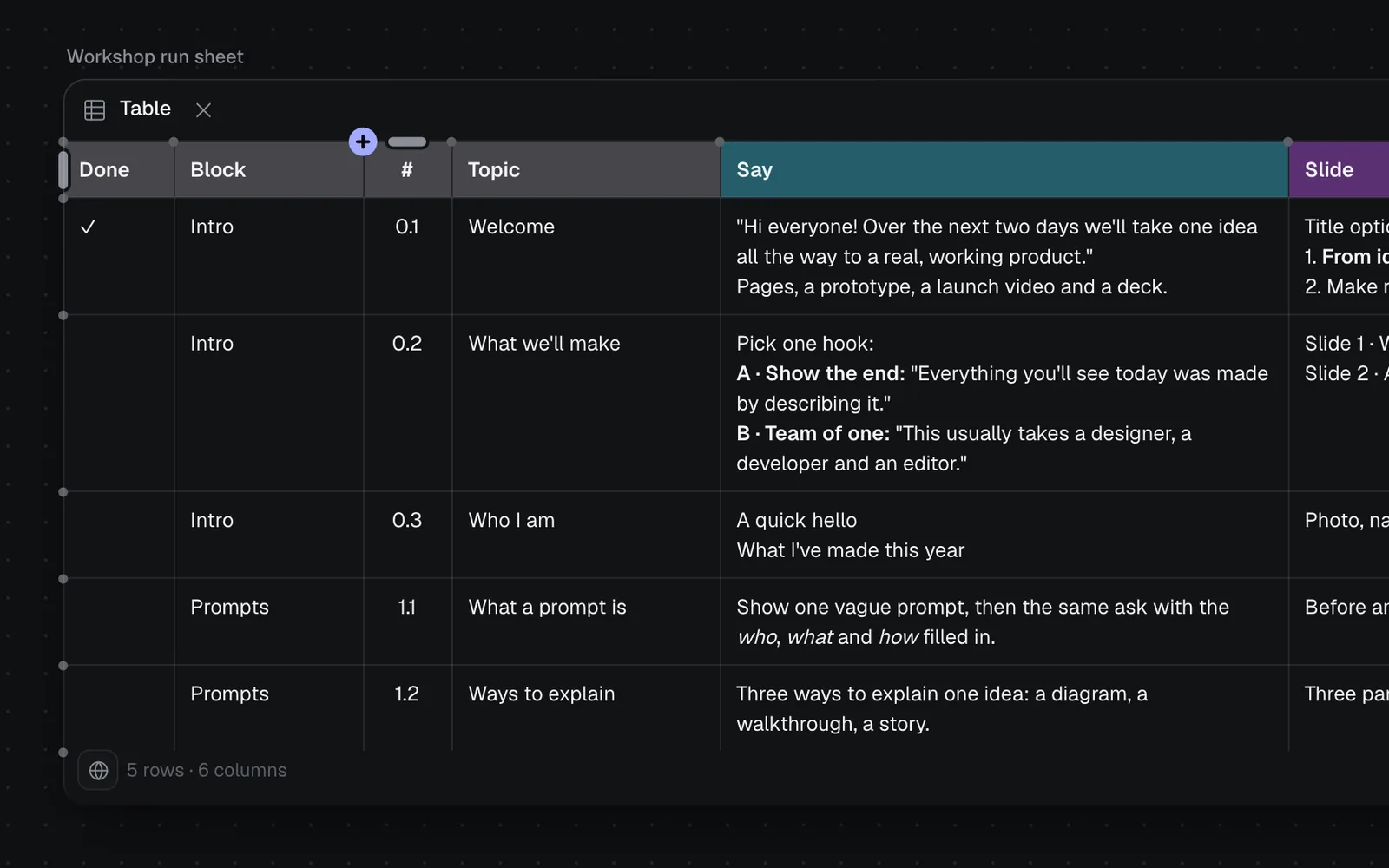This screenshot has width=1389, height=868.
Task: Click the Welcome topic cell
Action: point(586,256)
